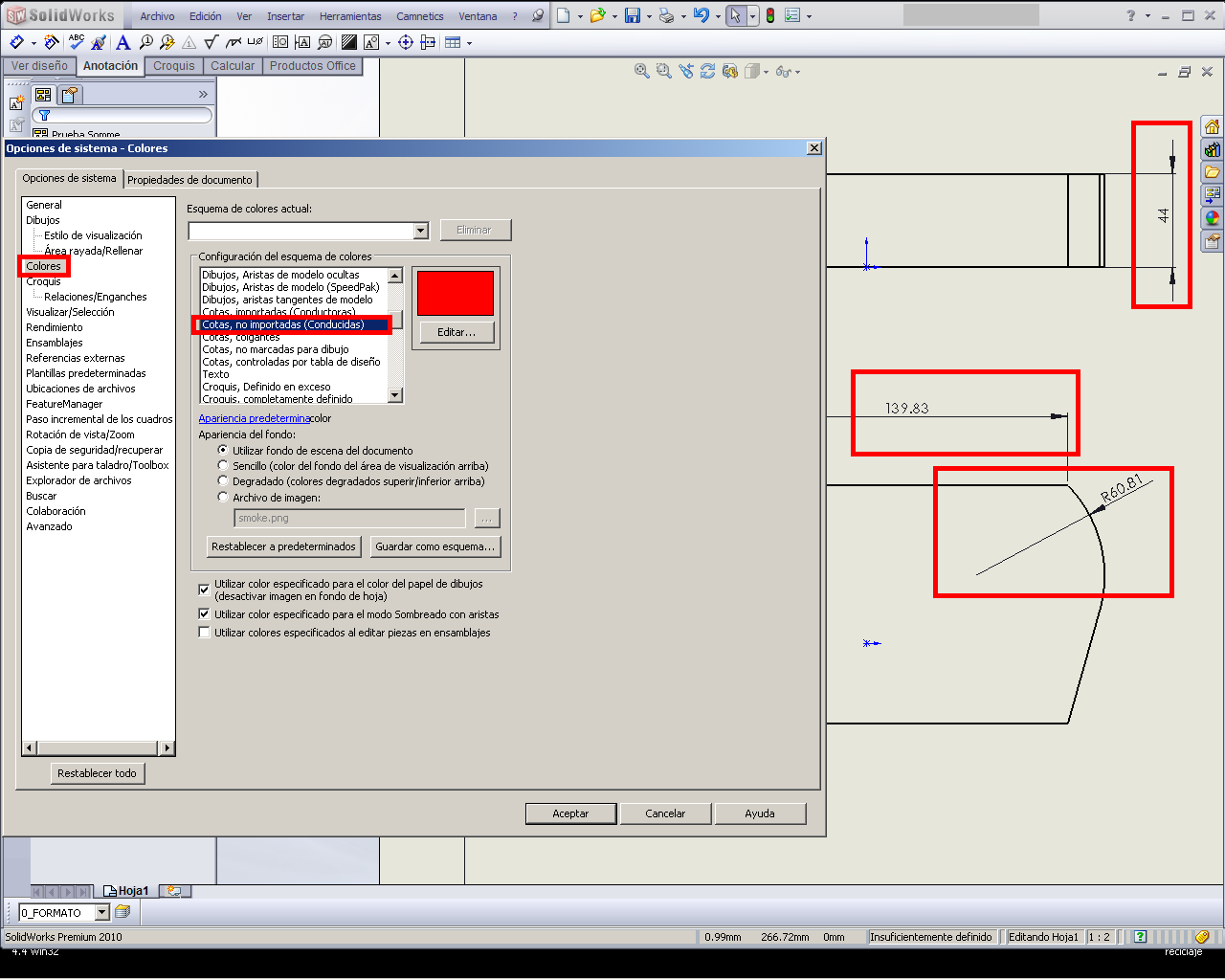1225x980 pixels.
Task: Insert a Datum Feature symbol
Action: (x=302, y=42)
